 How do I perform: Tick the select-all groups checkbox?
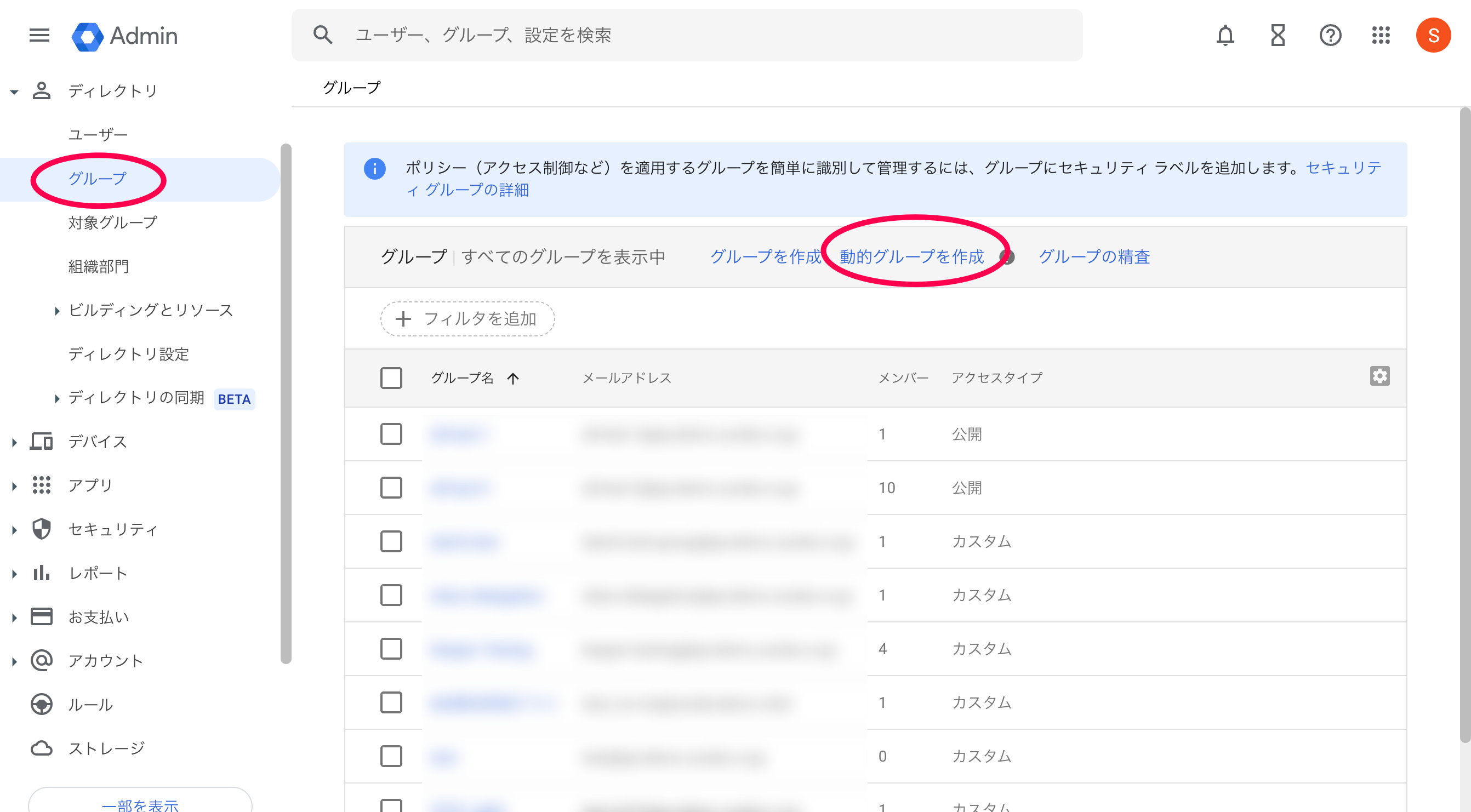(x=391, y=378)
